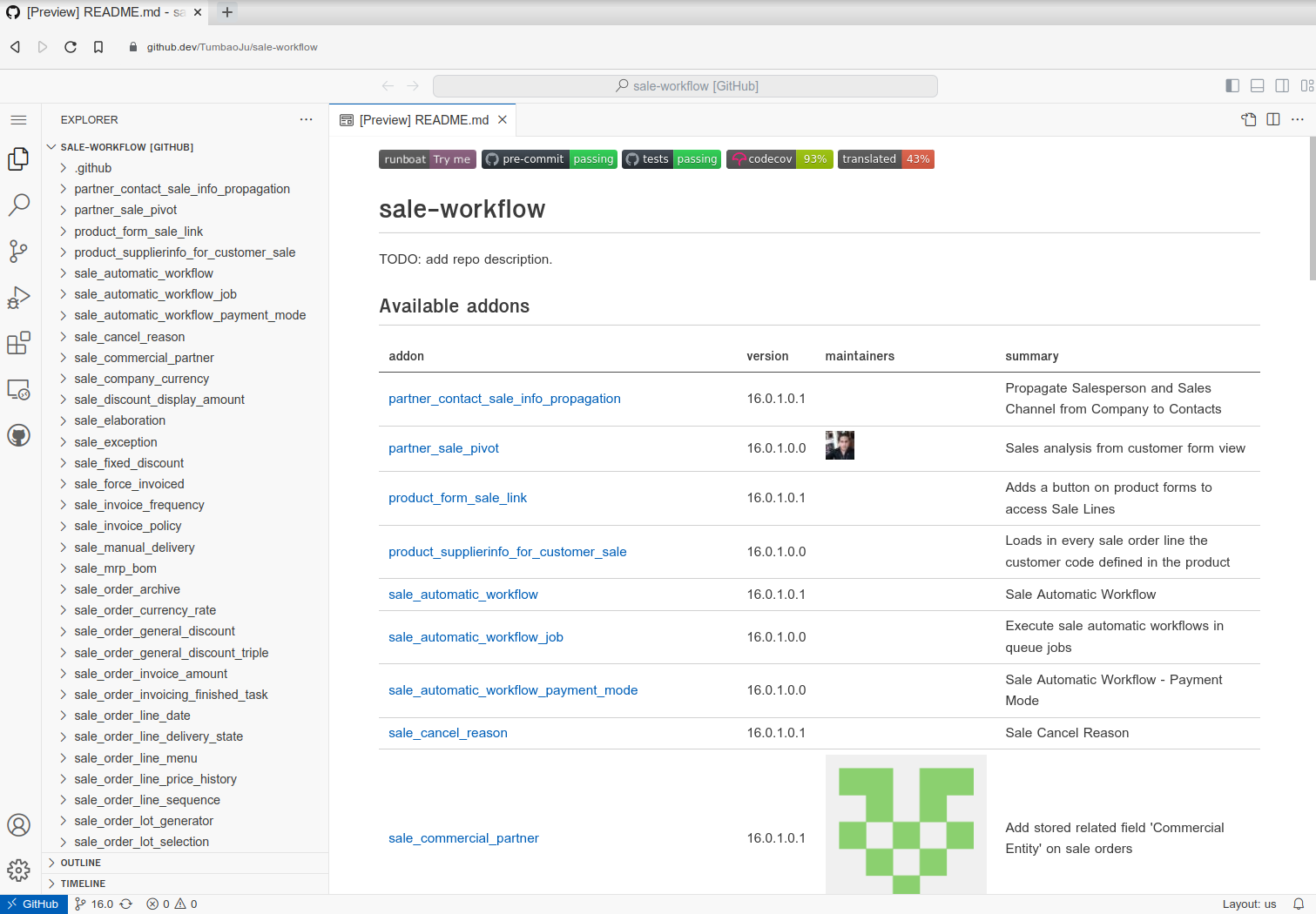Click the sale-workflow command center search box

(x=685, y=86)
